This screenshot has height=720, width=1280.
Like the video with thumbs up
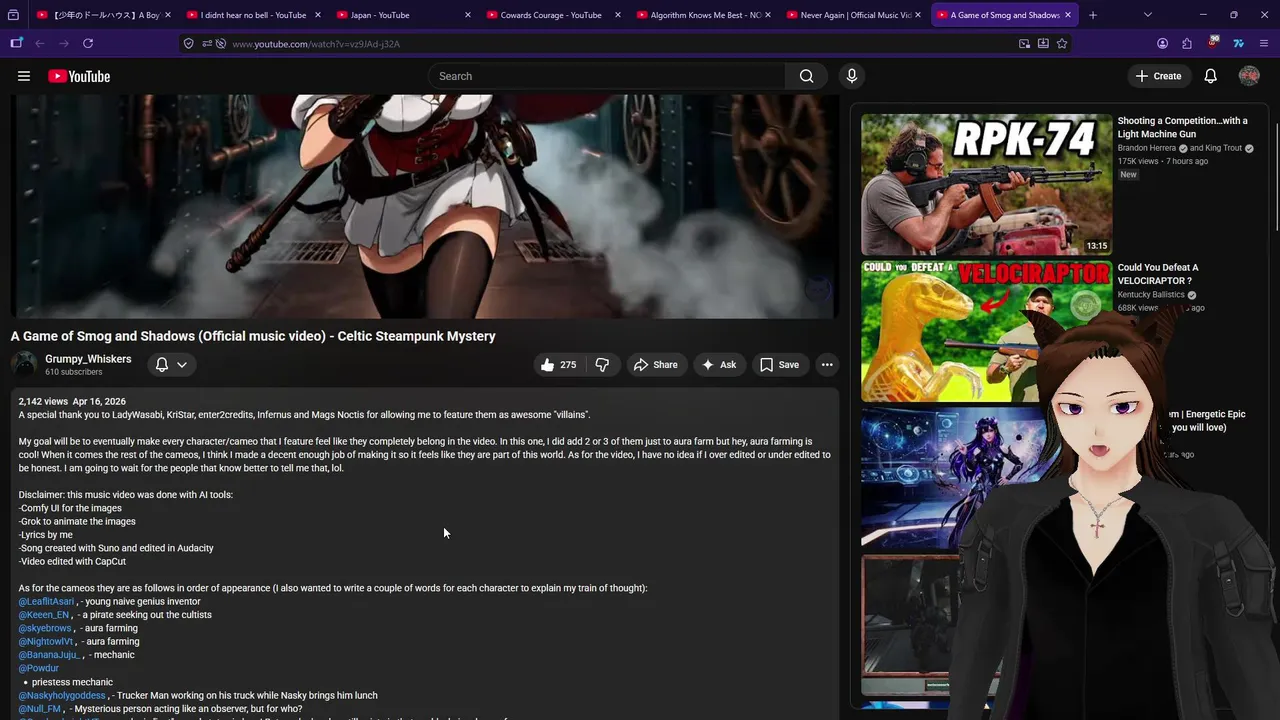(557, 365)
